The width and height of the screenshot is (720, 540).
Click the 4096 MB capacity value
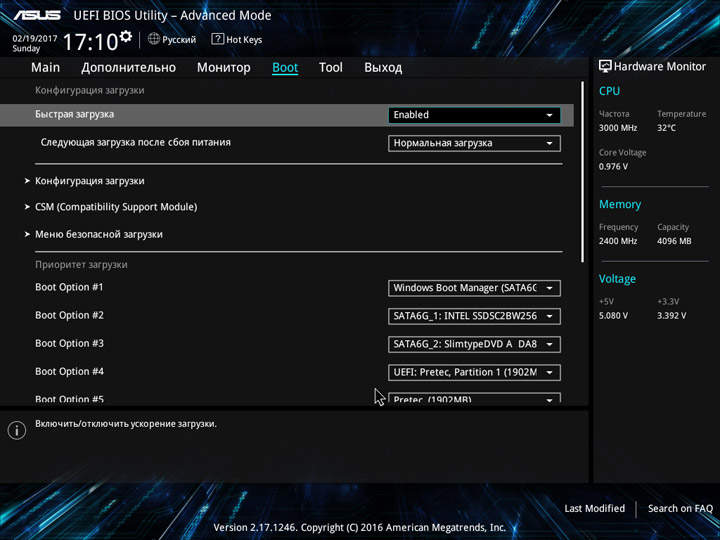point(674,241)
